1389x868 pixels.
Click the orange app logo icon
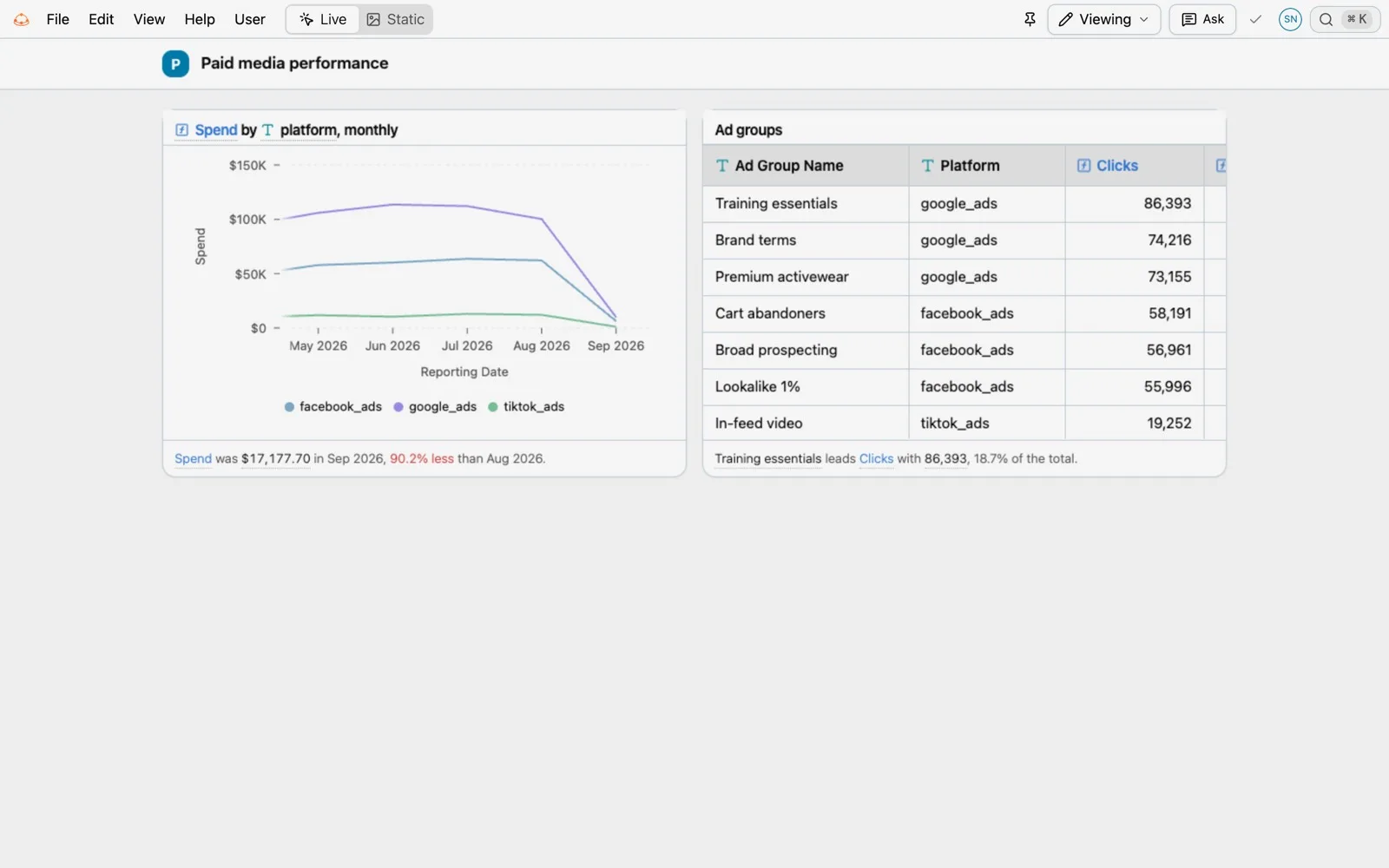[x=22, y=19]
